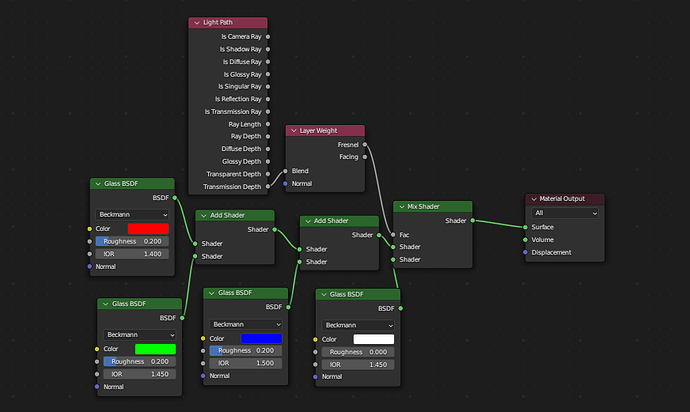This screenshot has height=412, width=690.
Task: Click the Normal input socket on Layer Weight
Action: pyautogui.click(x=286, y=184)
